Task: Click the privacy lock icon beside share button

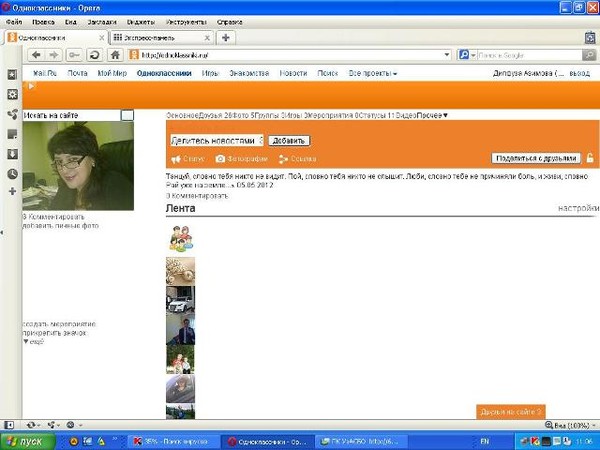Action: pos(590,158)
